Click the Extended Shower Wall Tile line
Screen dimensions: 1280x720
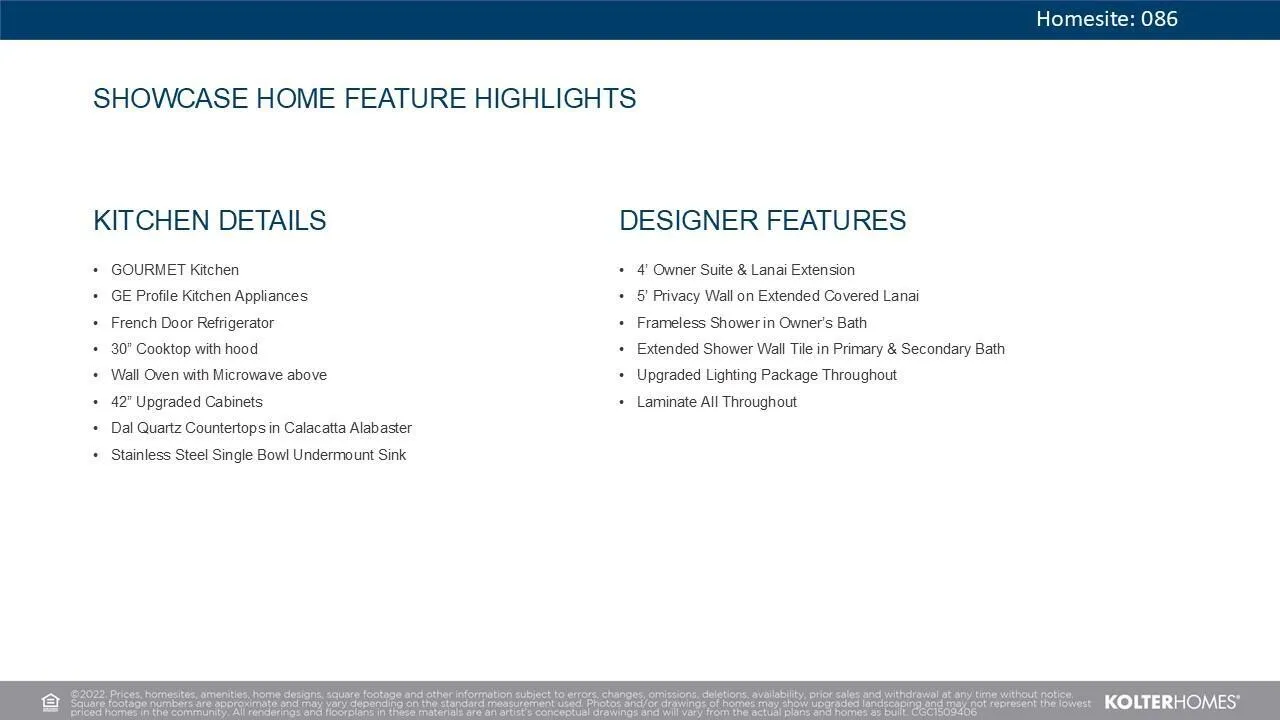coord(820,349)
